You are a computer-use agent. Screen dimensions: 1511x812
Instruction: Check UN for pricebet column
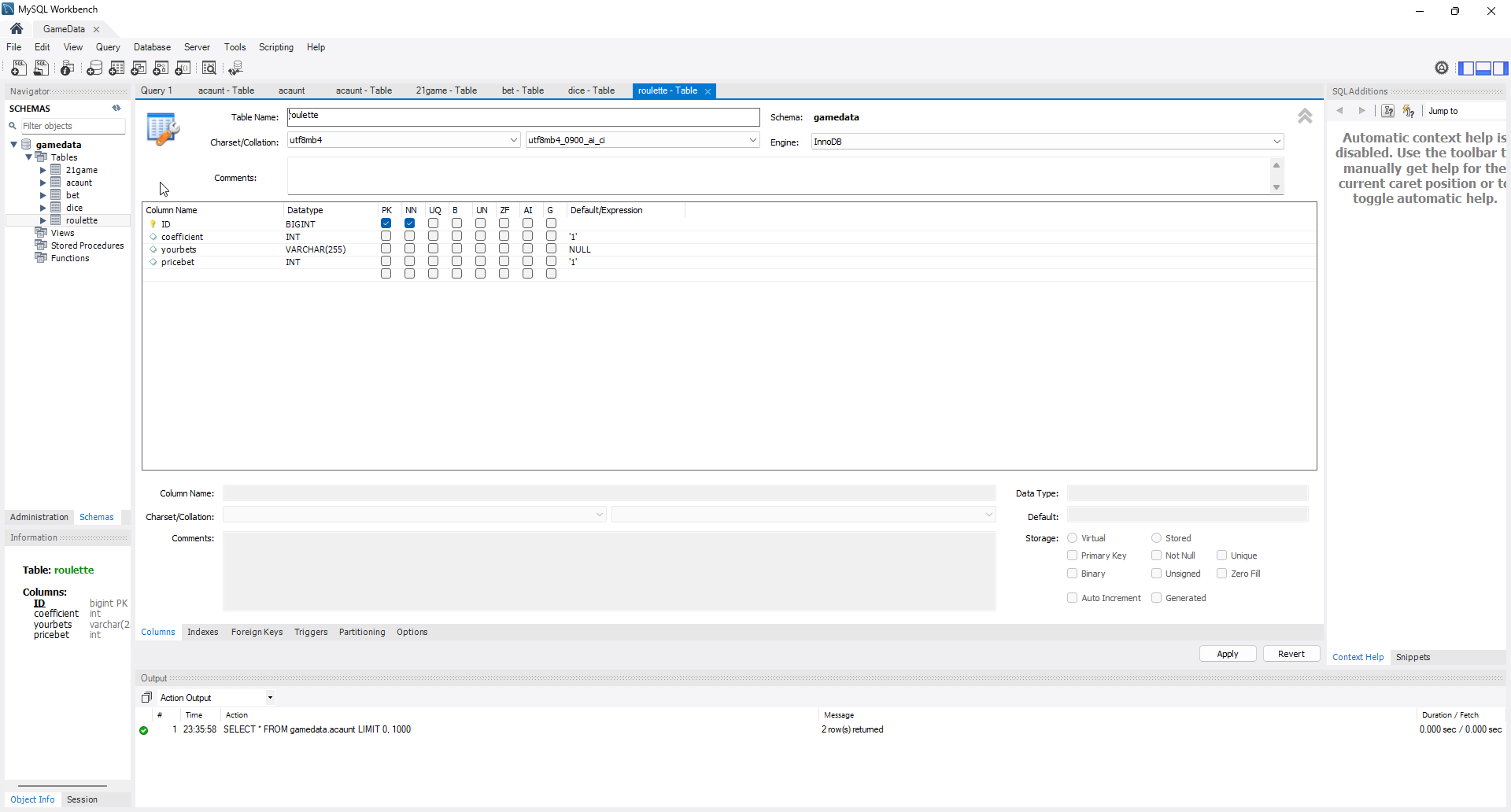(x=481, y=261)
